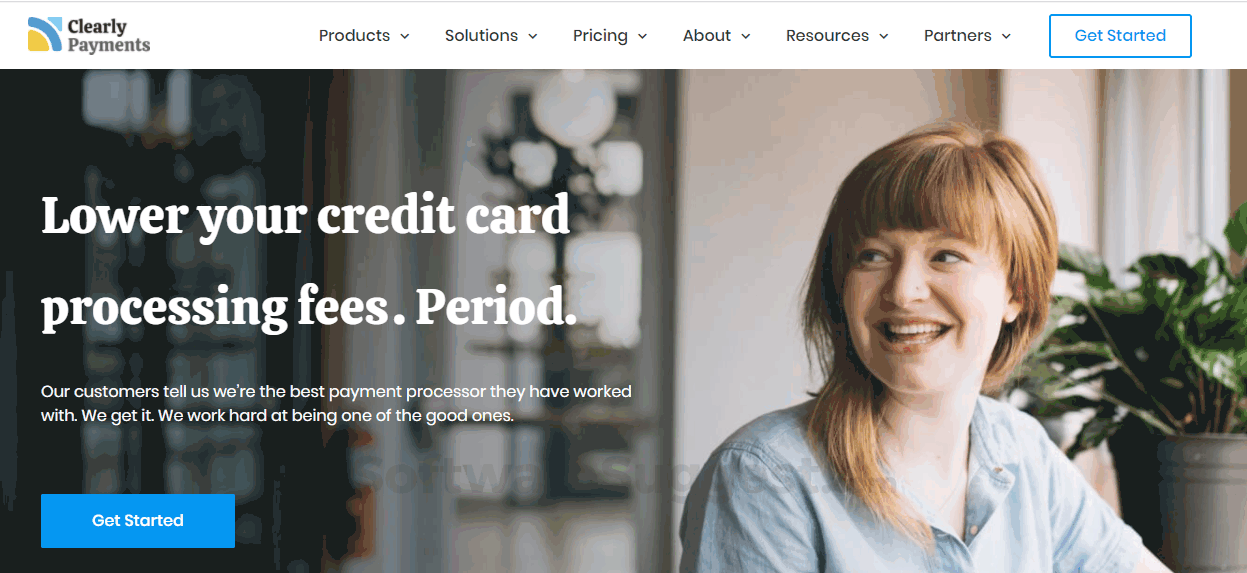Open the Solutions menu item
1247x573 pixels.
[481, 35]
